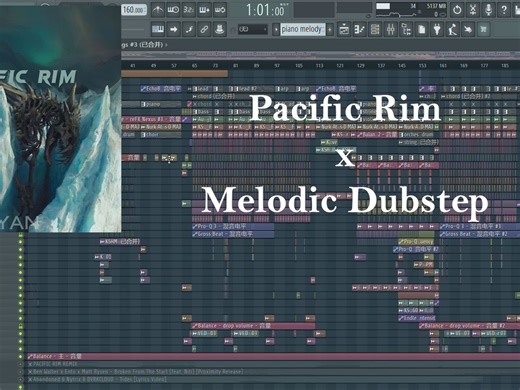Click the scissors snip icon at top right
The width and height of the screenshot is (520, 390).
tap(473, 10)
